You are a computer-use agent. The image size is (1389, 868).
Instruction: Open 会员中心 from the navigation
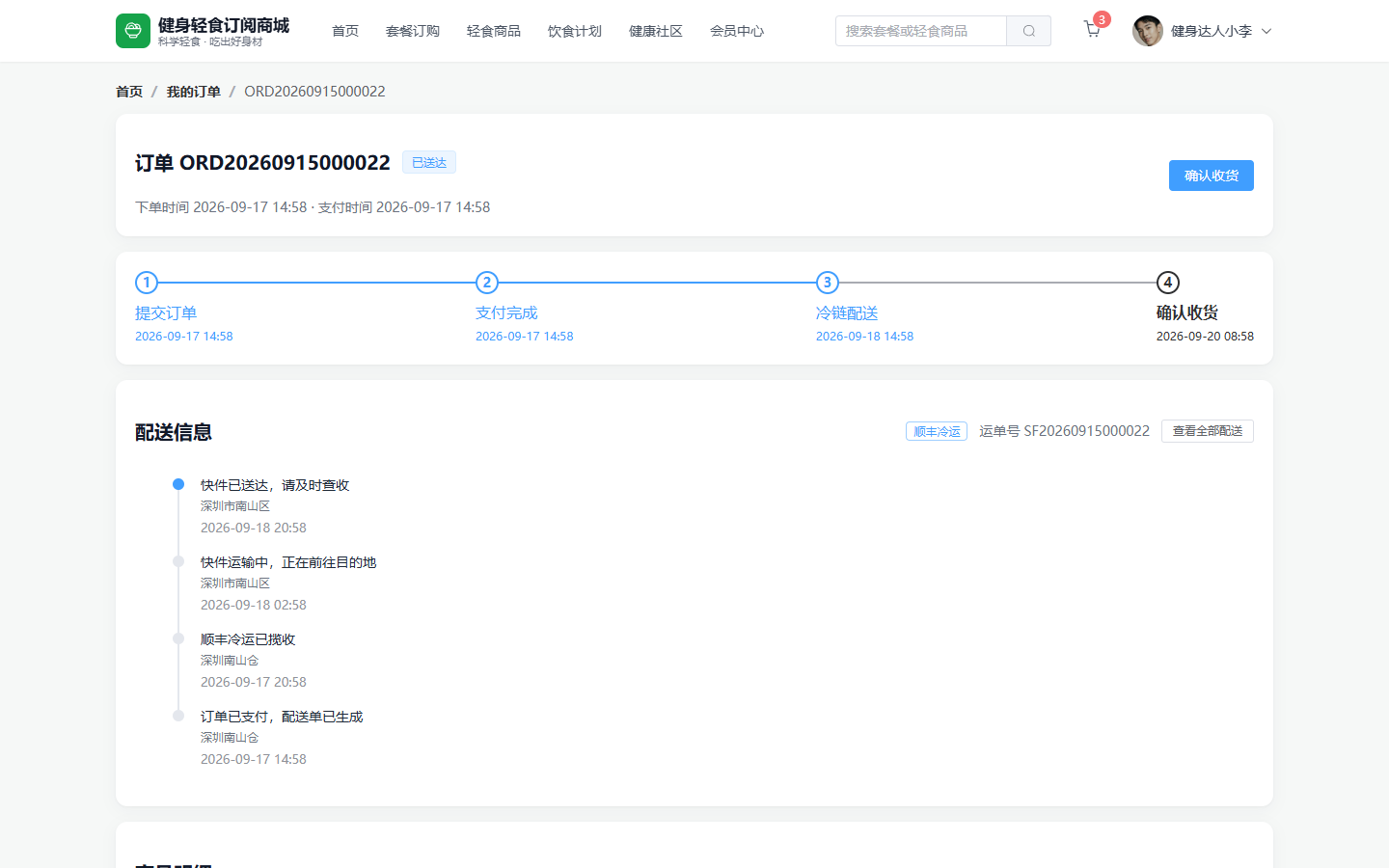[737, 31]
